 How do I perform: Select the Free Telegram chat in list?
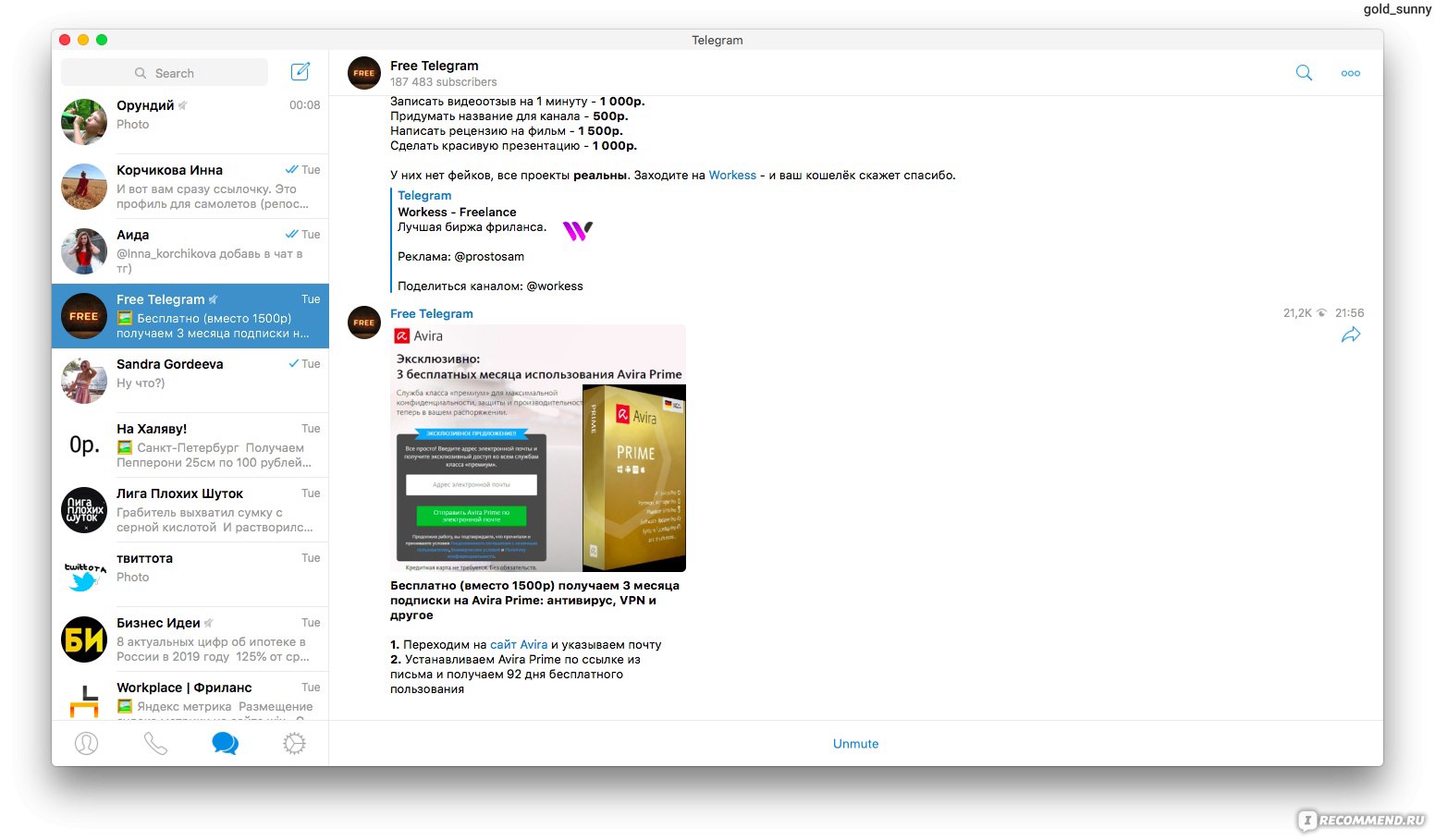[190, 316]
